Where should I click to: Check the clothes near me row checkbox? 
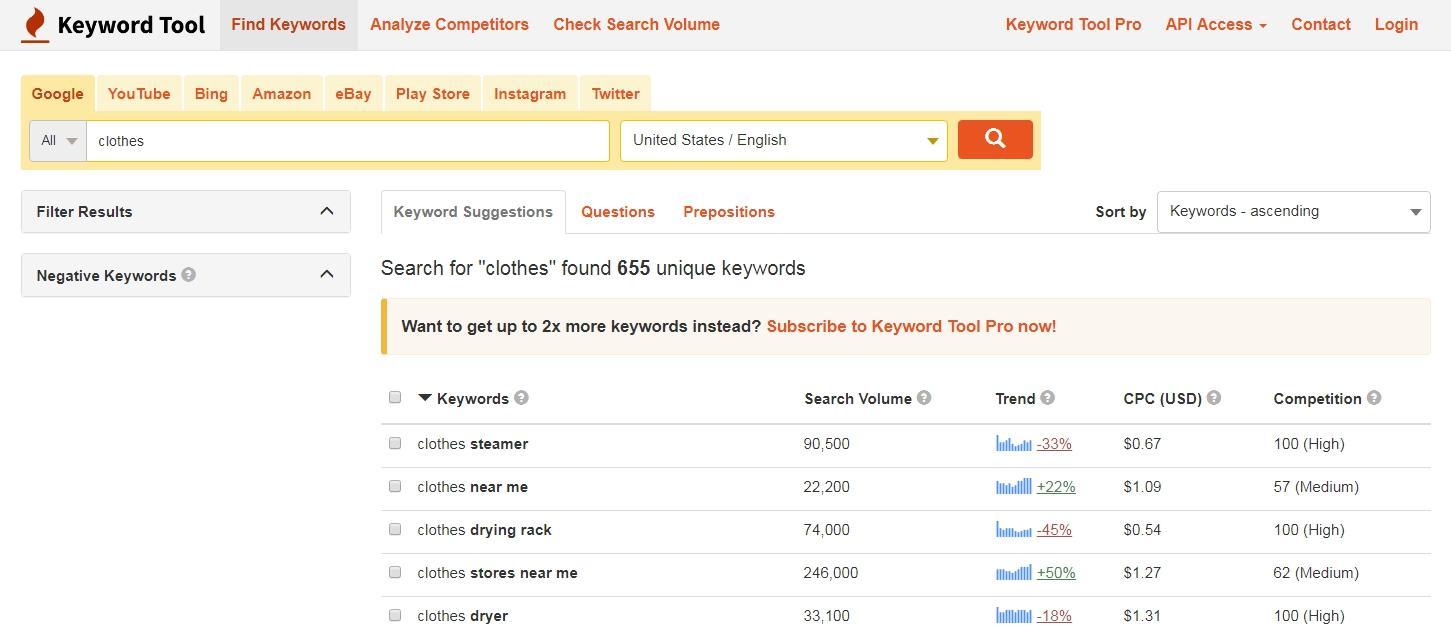click(x=395, y=486)
